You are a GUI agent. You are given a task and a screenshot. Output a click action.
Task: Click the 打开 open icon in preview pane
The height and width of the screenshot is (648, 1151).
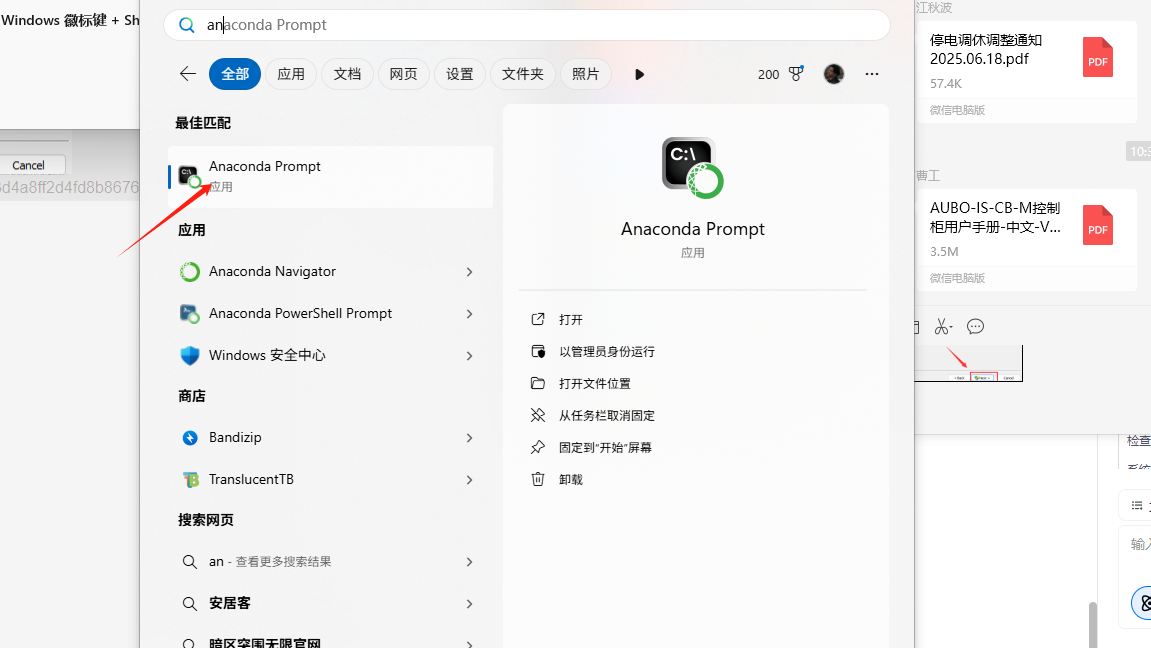coord(538,319)
